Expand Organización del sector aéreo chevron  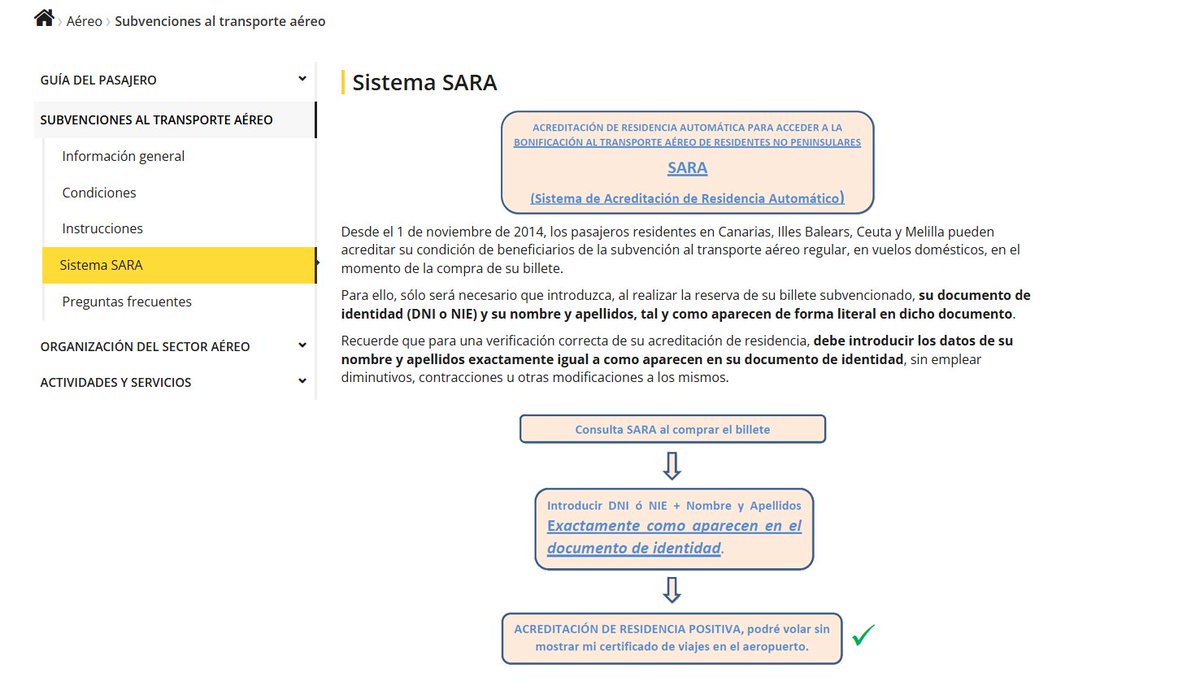coord(302,346)
